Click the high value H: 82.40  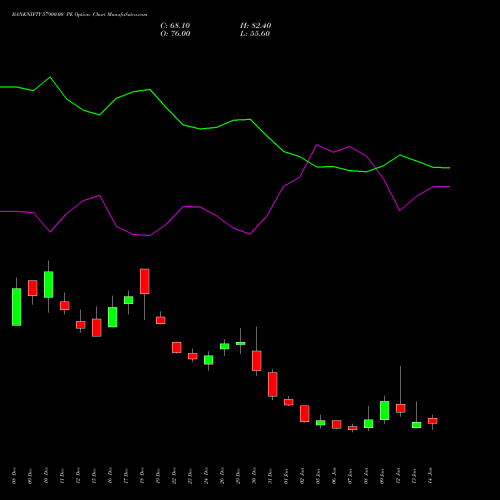(x=256, y=26)
